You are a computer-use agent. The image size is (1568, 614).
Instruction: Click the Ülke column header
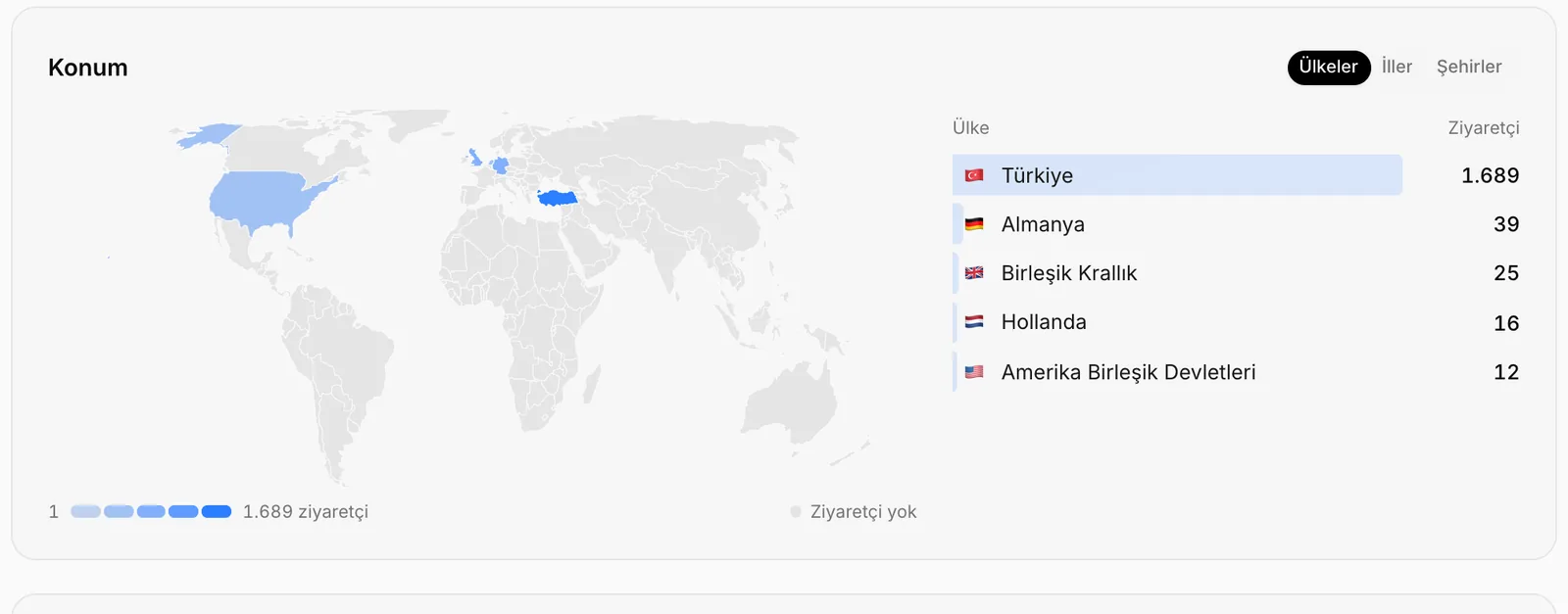click(x=971, y=128)
